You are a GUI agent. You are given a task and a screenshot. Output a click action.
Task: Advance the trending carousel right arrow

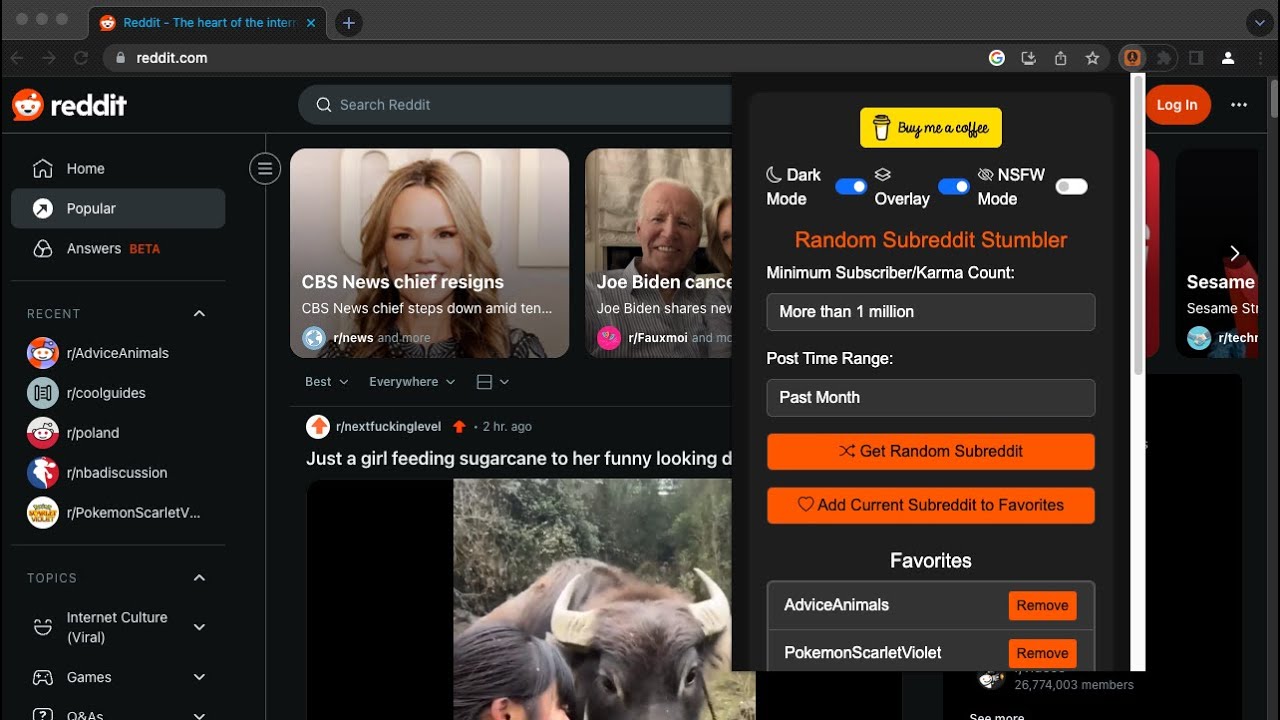[1235, 253]
